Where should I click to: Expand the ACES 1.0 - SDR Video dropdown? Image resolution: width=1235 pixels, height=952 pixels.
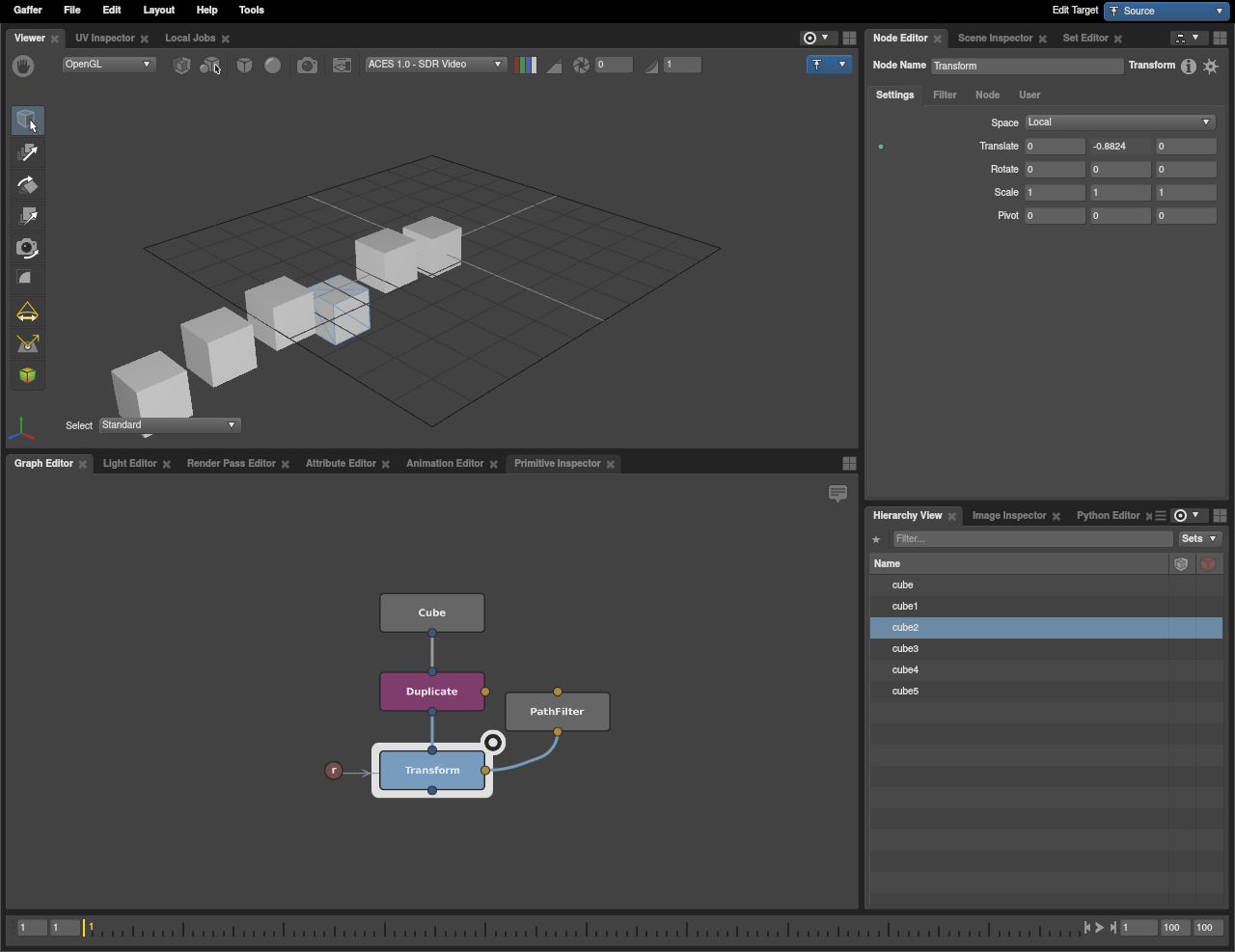point(435,65)
